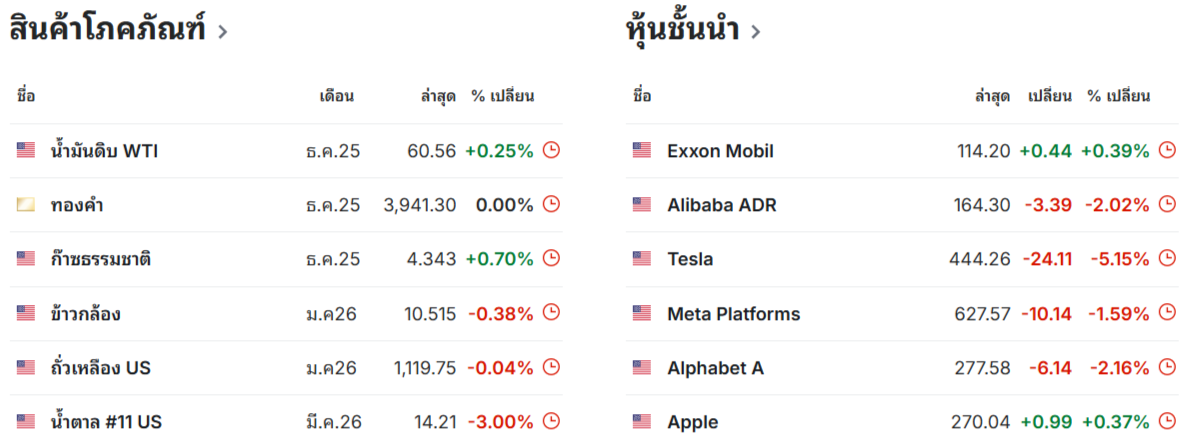Open the Alphabet A stock page
Screen dimensions: 1184x444
pos(715,368)
